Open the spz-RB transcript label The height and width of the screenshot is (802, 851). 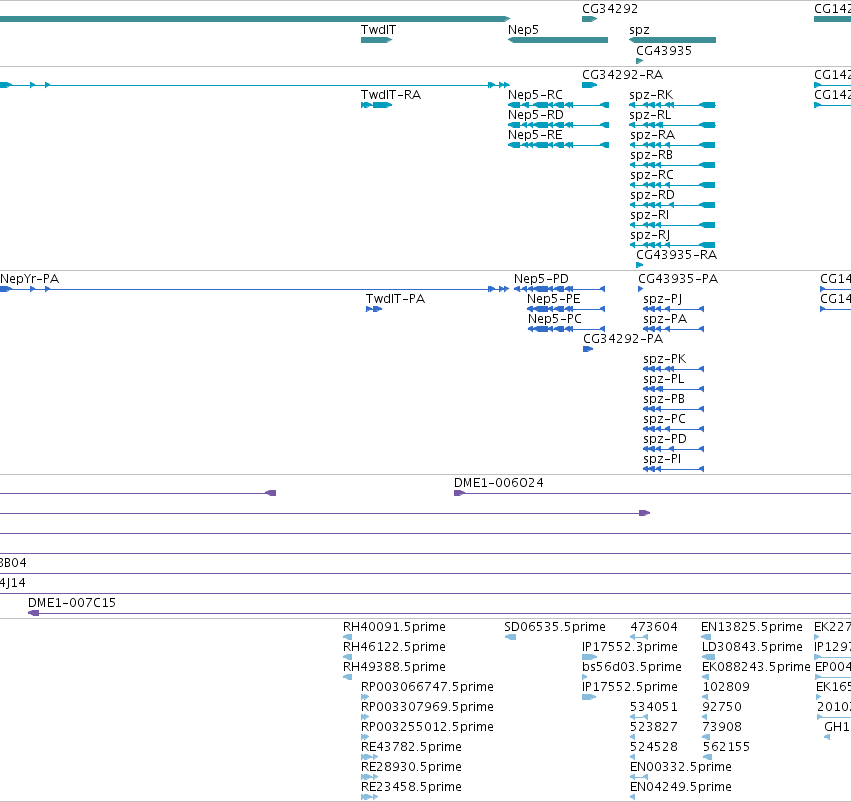pos(651,155)
